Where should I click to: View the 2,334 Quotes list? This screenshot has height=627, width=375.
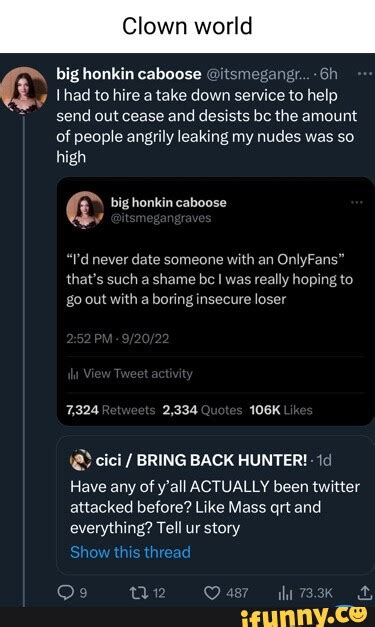202,410
